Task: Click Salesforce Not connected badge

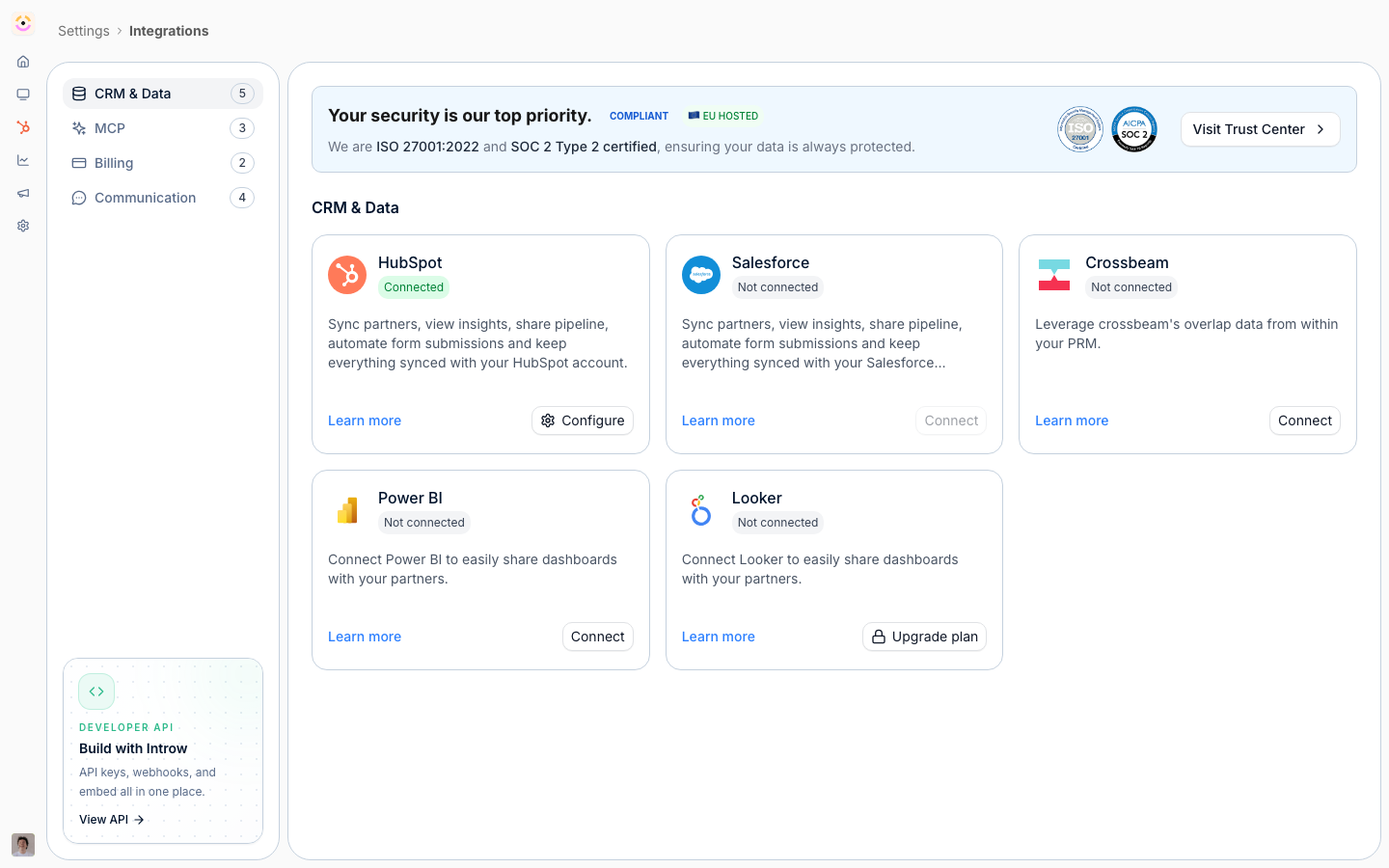Action: [x=777, y=287]
